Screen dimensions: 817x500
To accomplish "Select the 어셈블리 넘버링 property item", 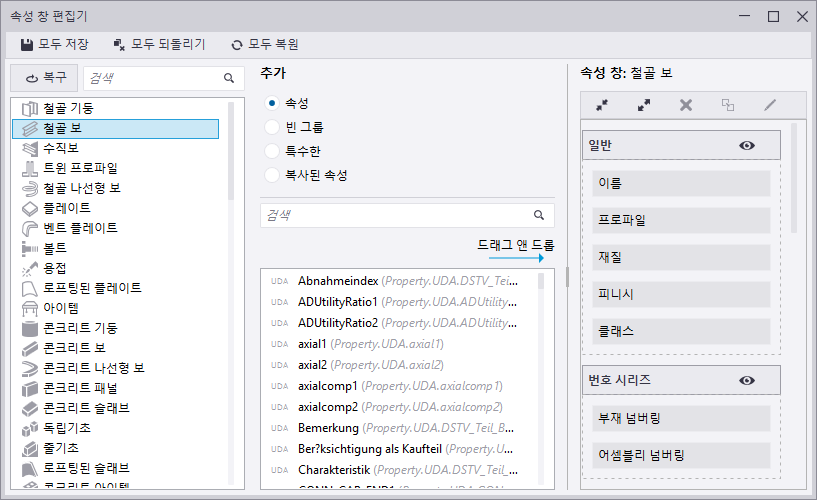I will (x=681, y=455).
